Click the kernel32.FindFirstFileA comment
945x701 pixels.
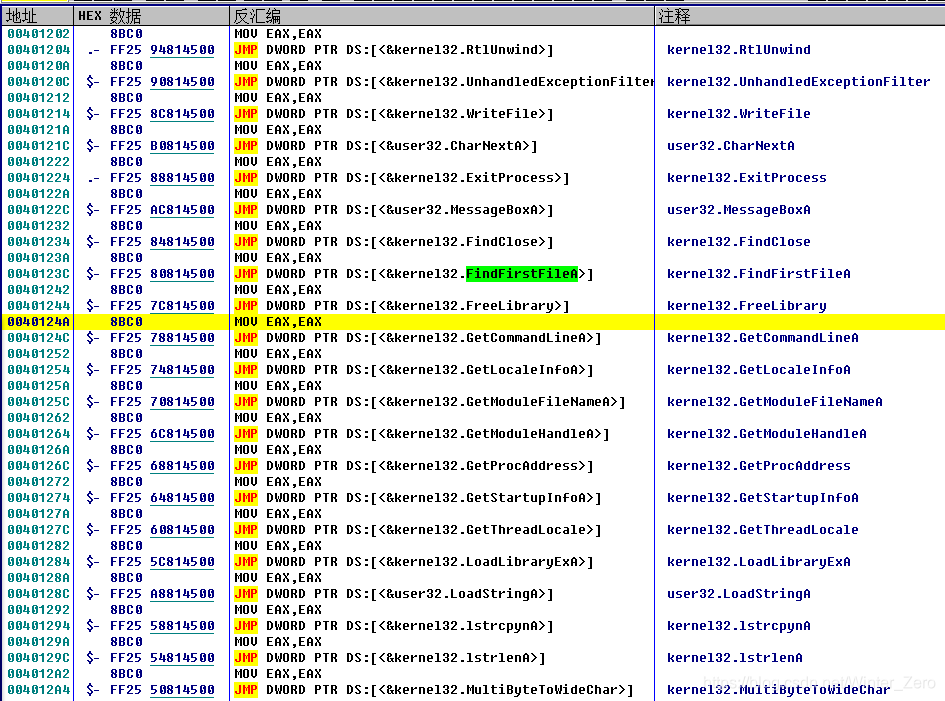[758, 274]
